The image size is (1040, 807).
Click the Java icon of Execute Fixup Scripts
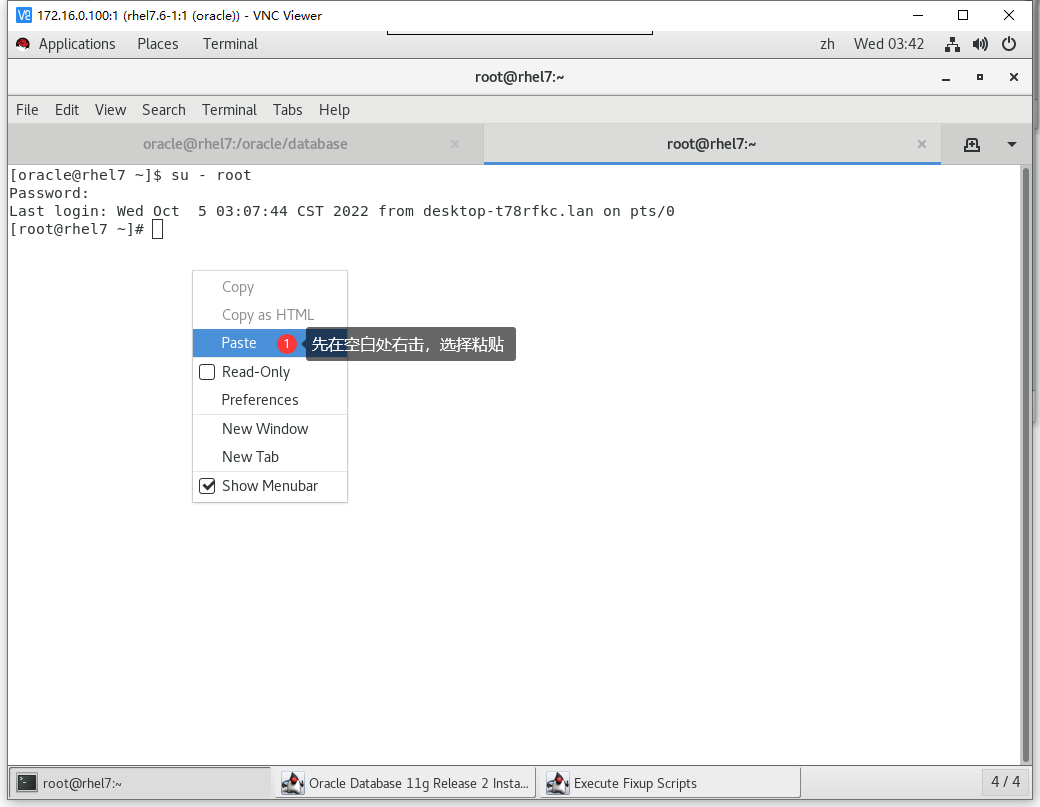[x=557, y=783]
